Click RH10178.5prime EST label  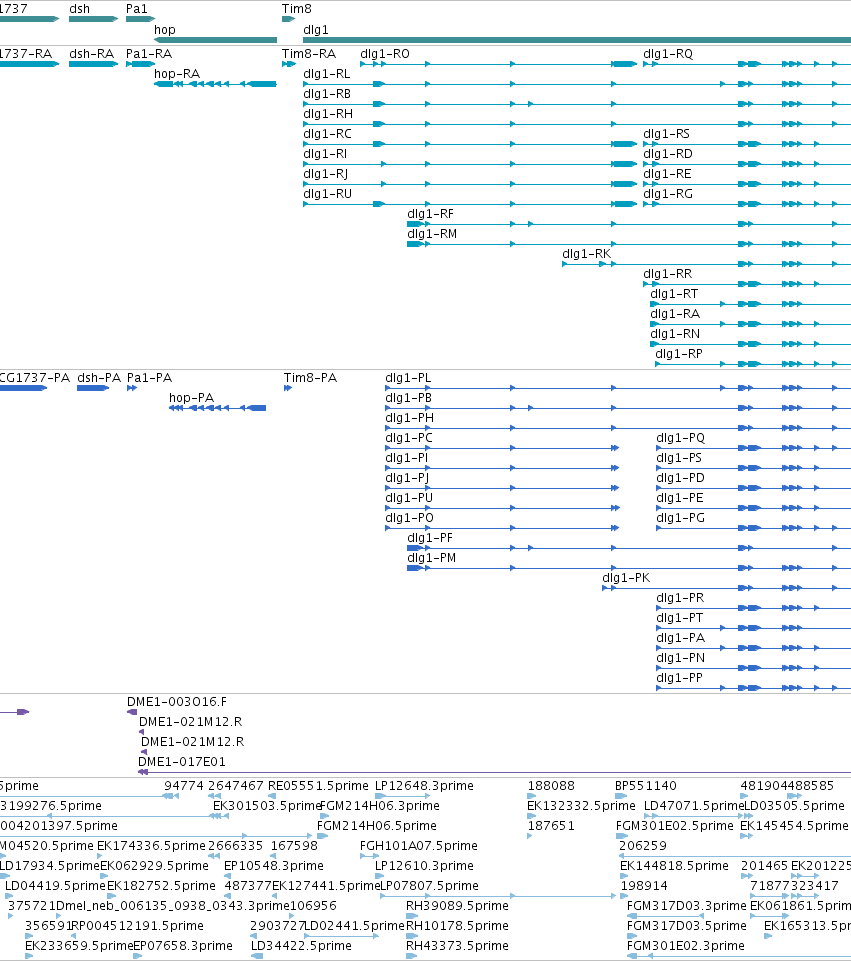click(x=457, y=925)
